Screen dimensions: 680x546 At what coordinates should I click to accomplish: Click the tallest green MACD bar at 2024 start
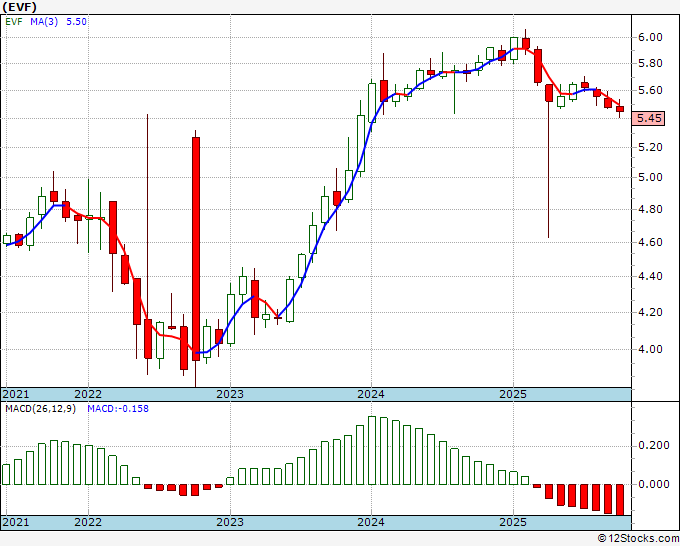(372, 450)
